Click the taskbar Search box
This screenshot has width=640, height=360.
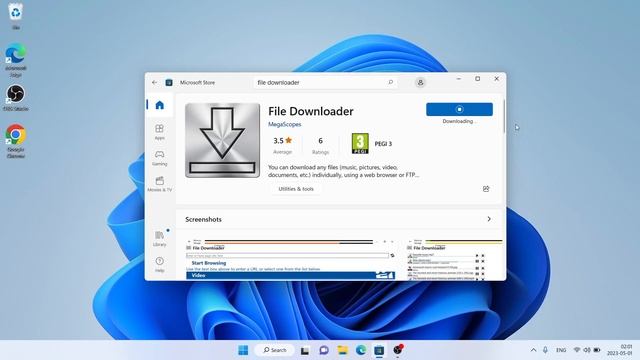275,350
